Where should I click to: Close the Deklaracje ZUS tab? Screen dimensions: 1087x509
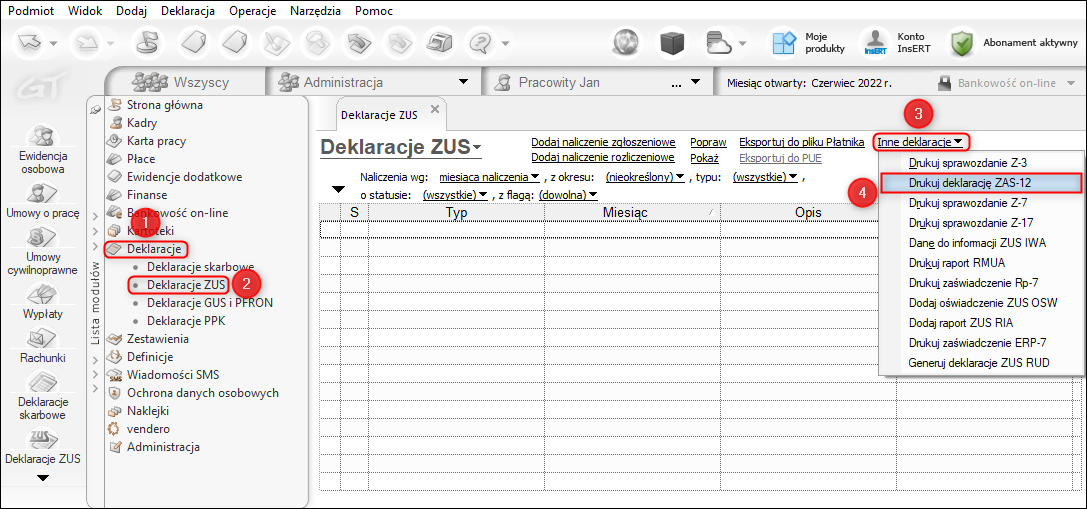pos(435,109)
